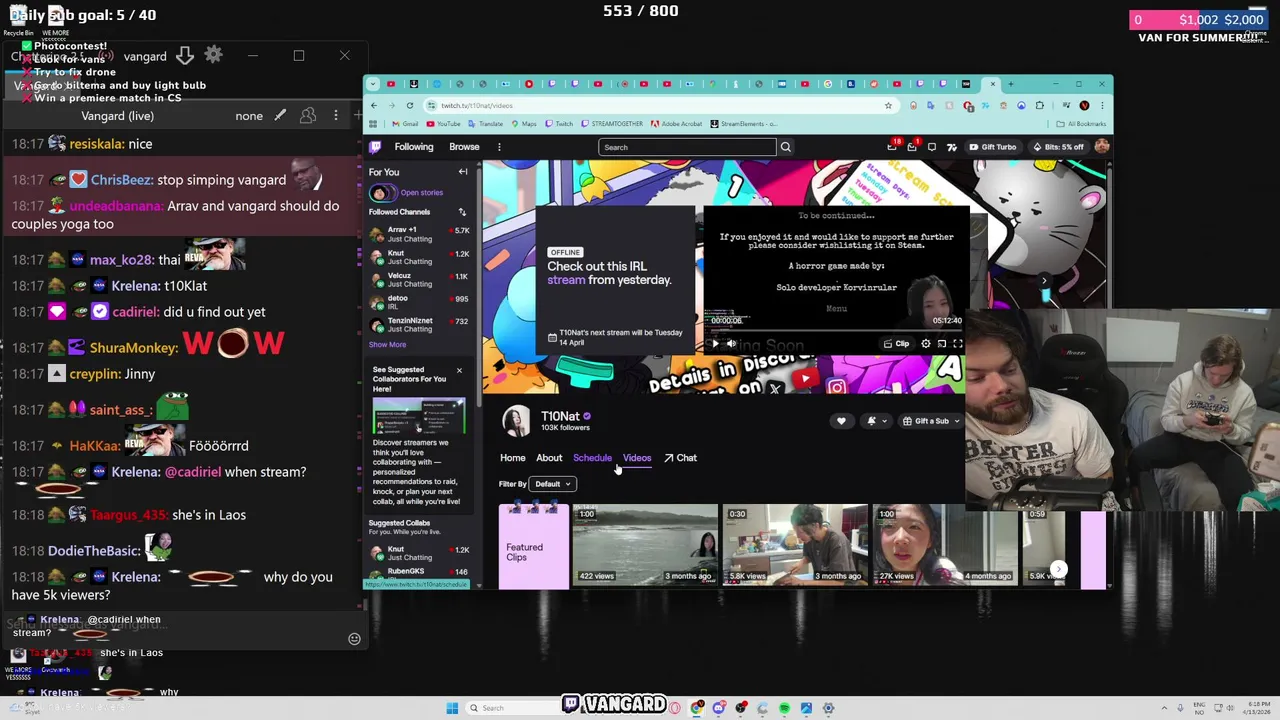Image resolution: width=1280 pixels, height=720 pixels.
Task: Click the T10Nat channel avatar
Action: coord(516,421)
